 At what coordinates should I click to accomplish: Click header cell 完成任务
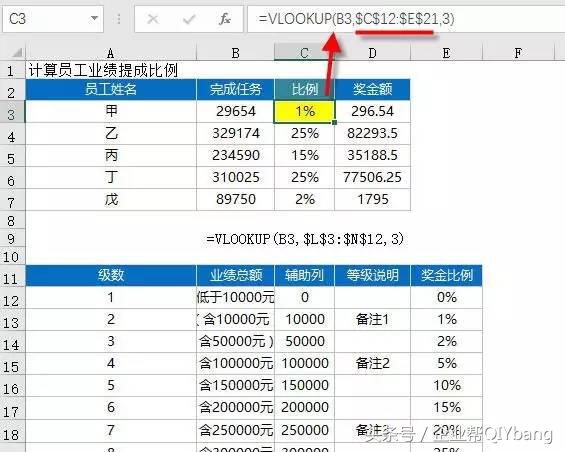click(x=235, y=89)
